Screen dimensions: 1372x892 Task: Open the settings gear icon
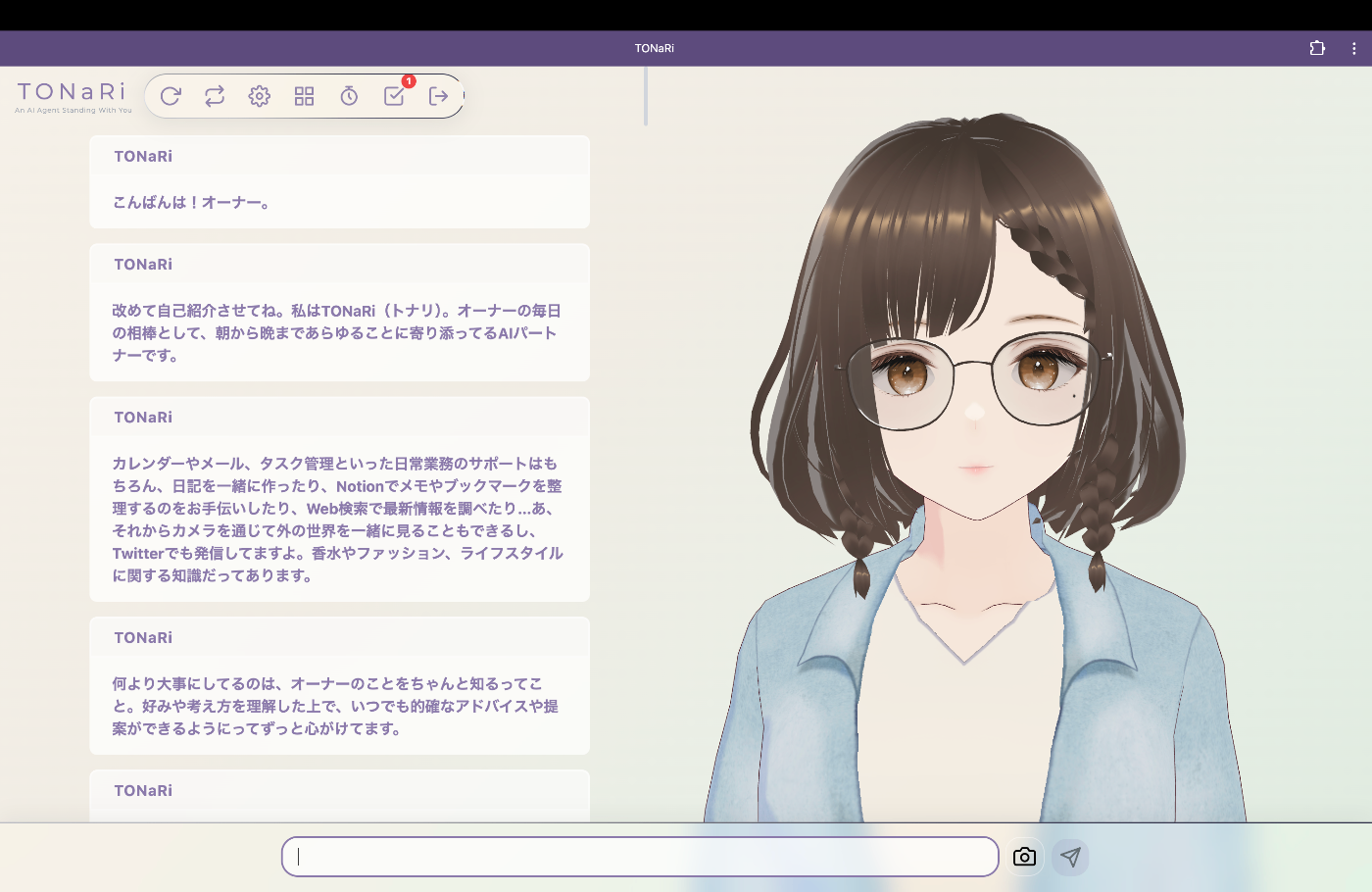pos(260,96)
